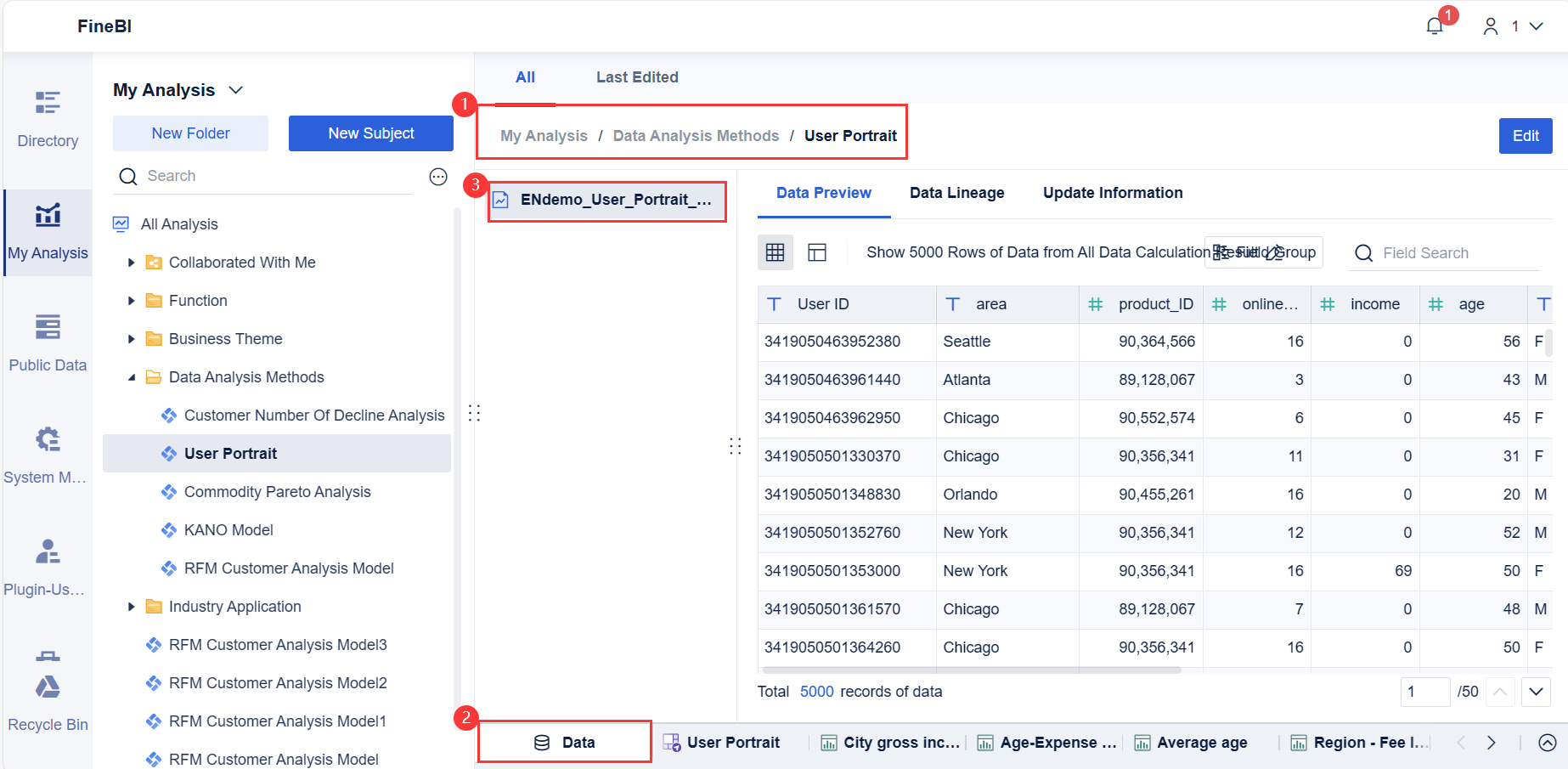Image resolution: width=1568 pixels, height=769 pixels.
Task: Open System Management from the sidebar
Action: (47, 453)
